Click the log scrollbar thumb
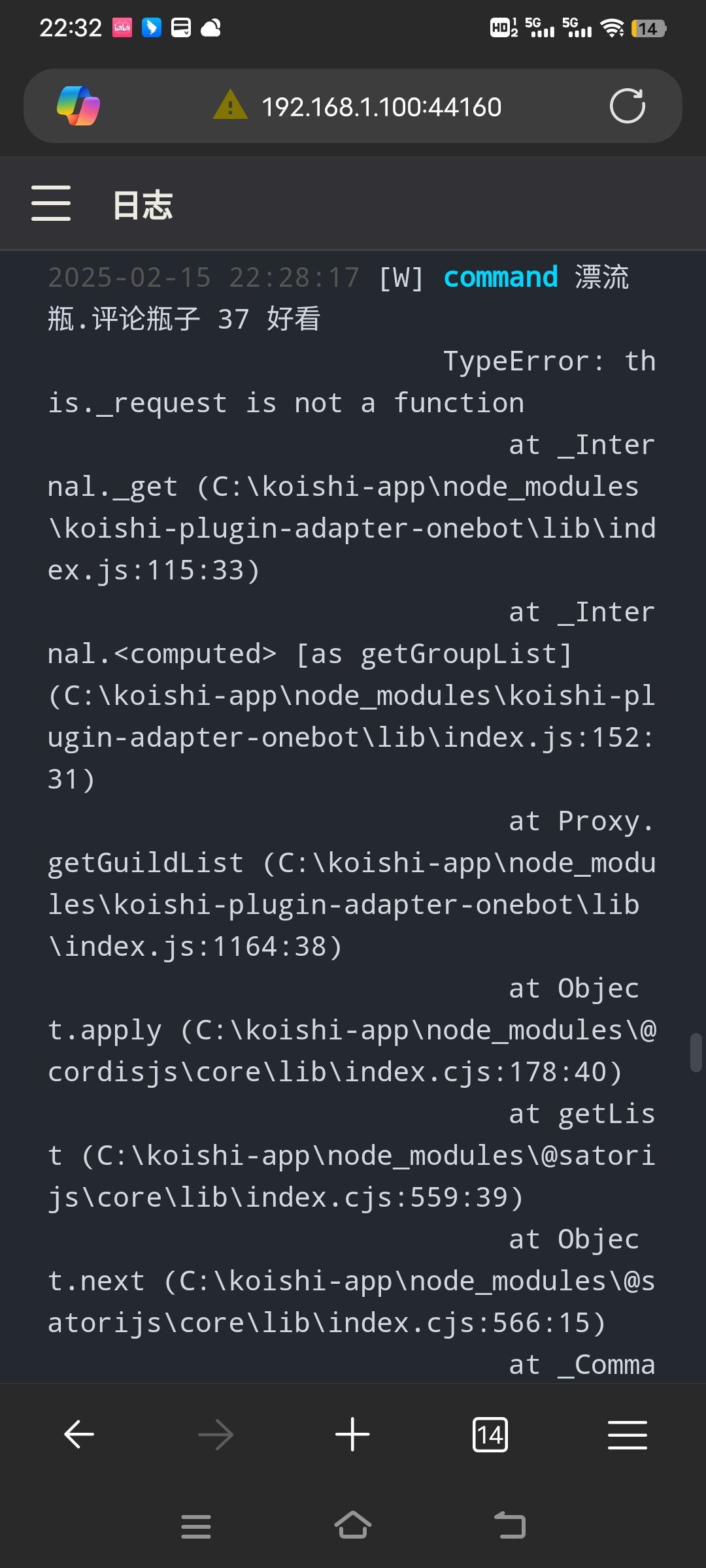Image resolution: width=706 pixels, height=1568 pixels. tap(696, 1052)
